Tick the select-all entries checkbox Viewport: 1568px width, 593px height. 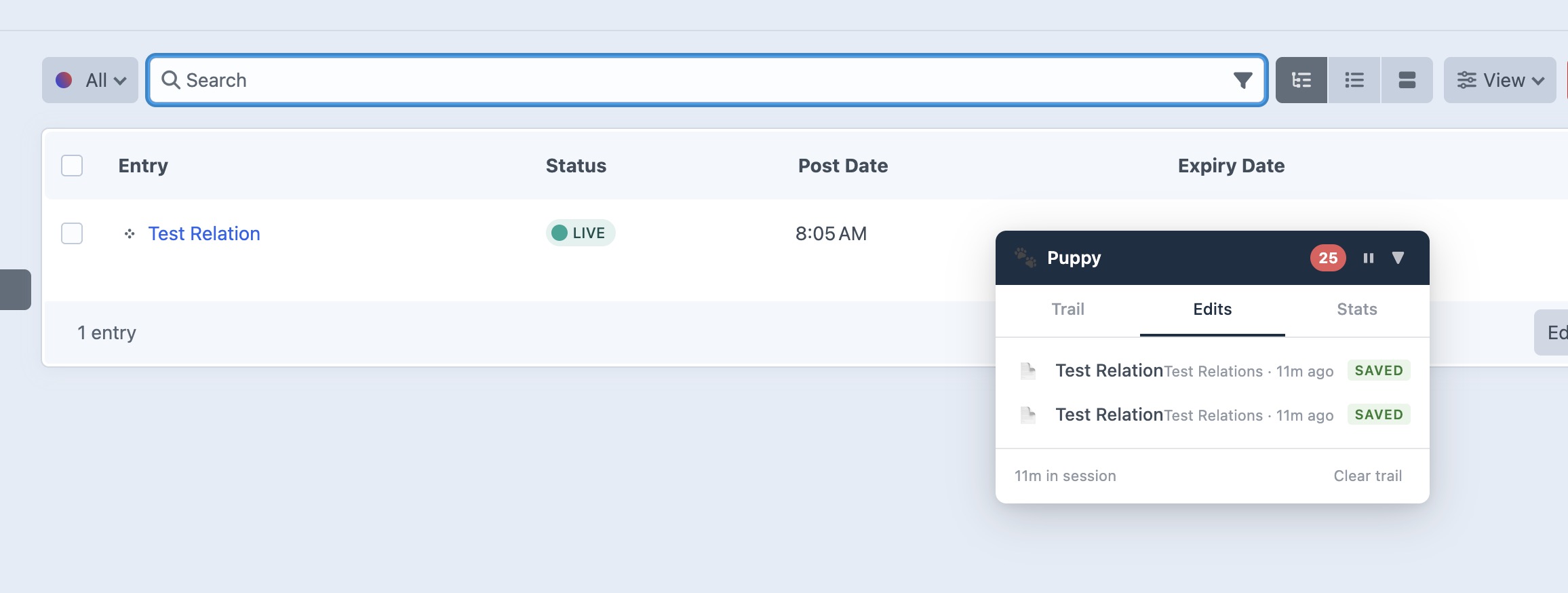tap(72, 166)
